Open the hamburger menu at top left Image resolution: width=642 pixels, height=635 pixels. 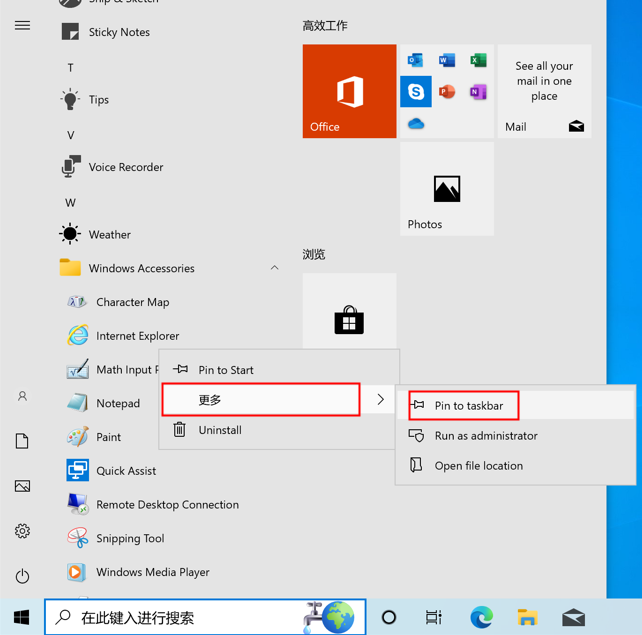22,25
